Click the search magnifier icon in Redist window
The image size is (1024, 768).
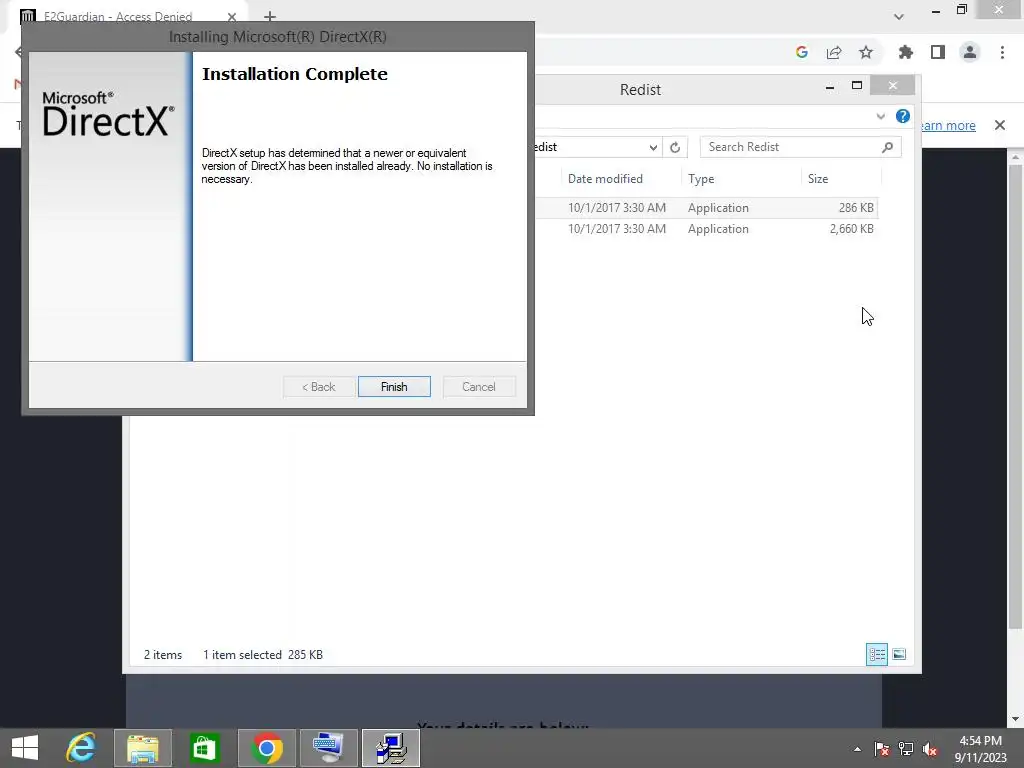887,147
